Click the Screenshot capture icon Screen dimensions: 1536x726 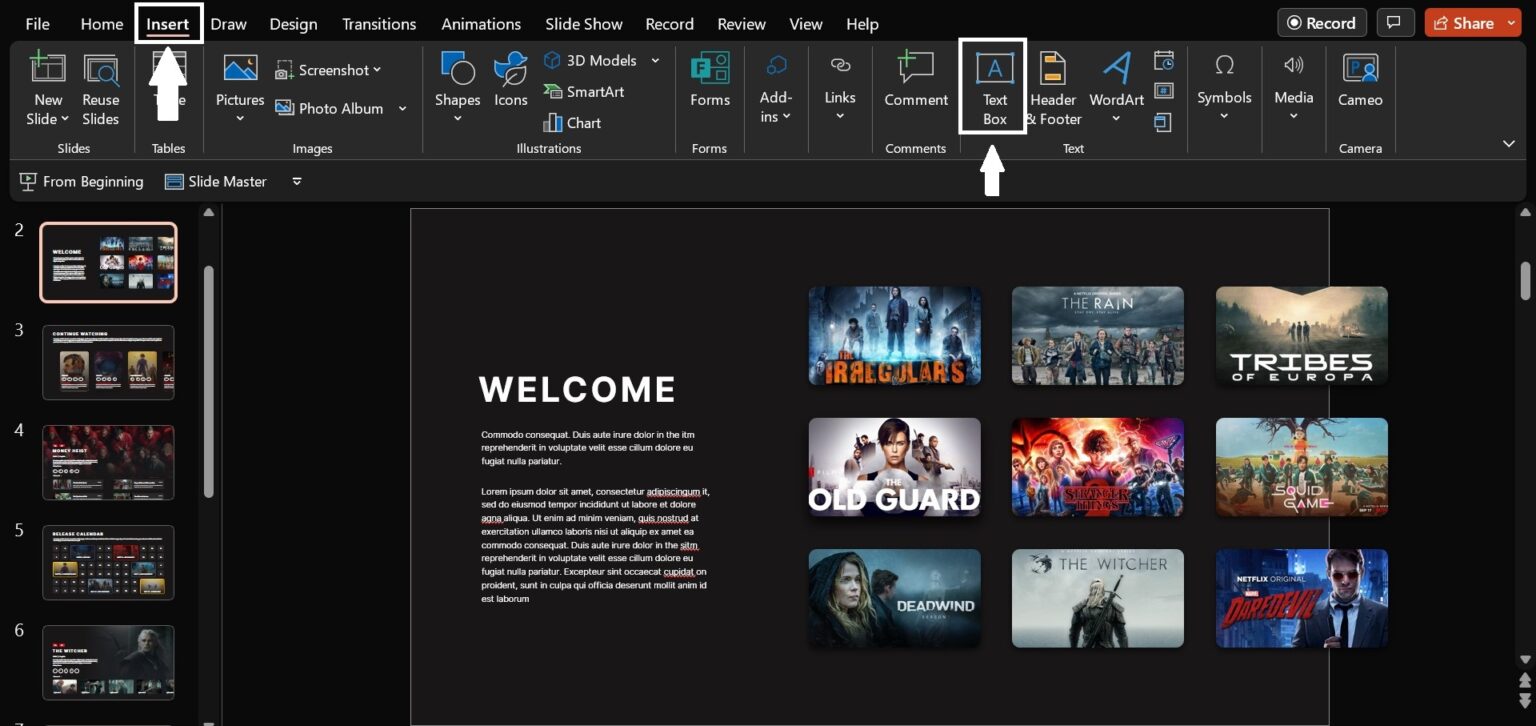pos(284,70)
